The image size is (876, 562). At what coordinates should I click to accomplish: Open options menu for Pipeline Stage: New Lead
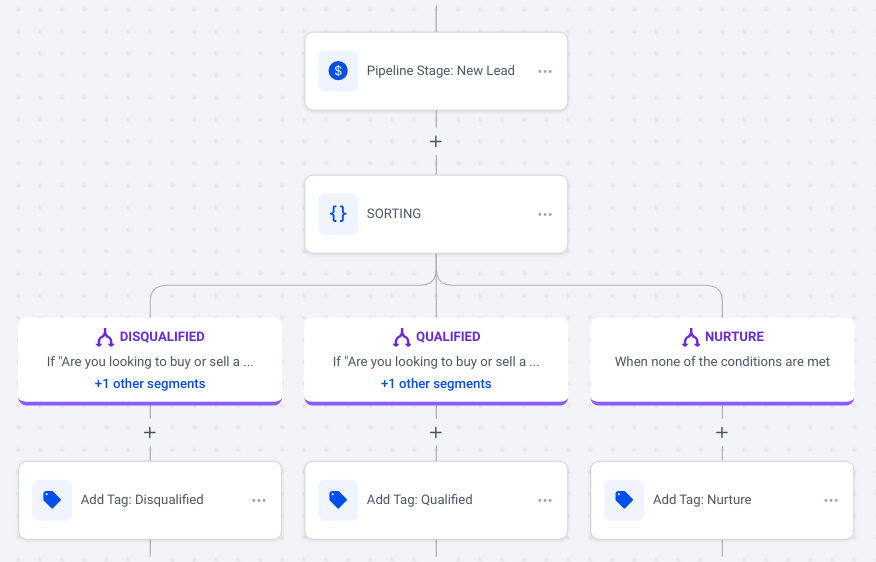[x=545, y=71]
